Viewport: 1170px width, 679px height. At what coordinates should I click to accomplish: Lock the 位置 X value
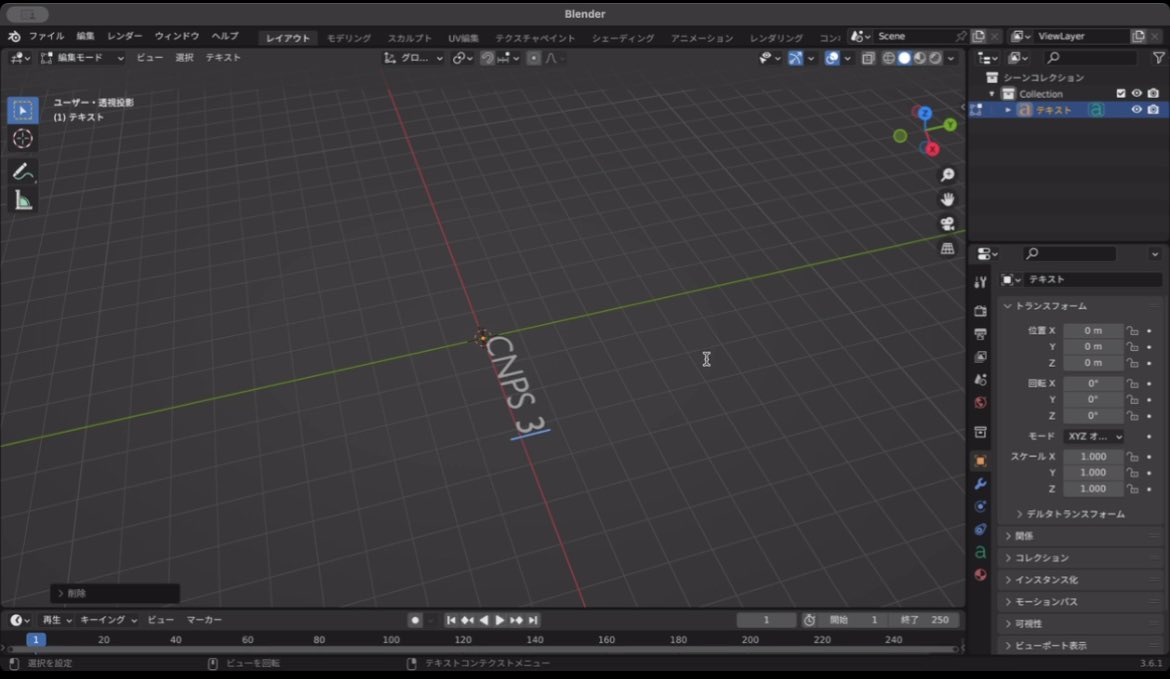[x=1133, y=331]
